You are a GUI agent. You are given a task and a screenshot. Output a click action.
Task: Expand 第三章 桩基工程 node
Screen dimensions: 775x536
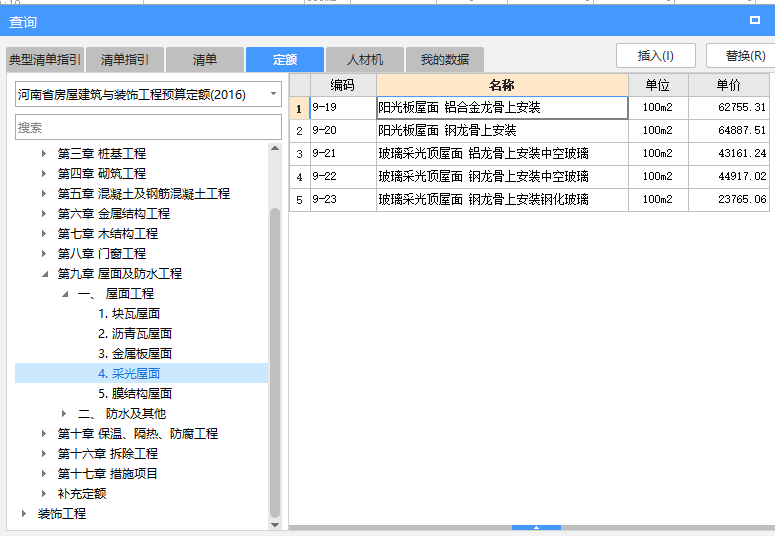43,154
